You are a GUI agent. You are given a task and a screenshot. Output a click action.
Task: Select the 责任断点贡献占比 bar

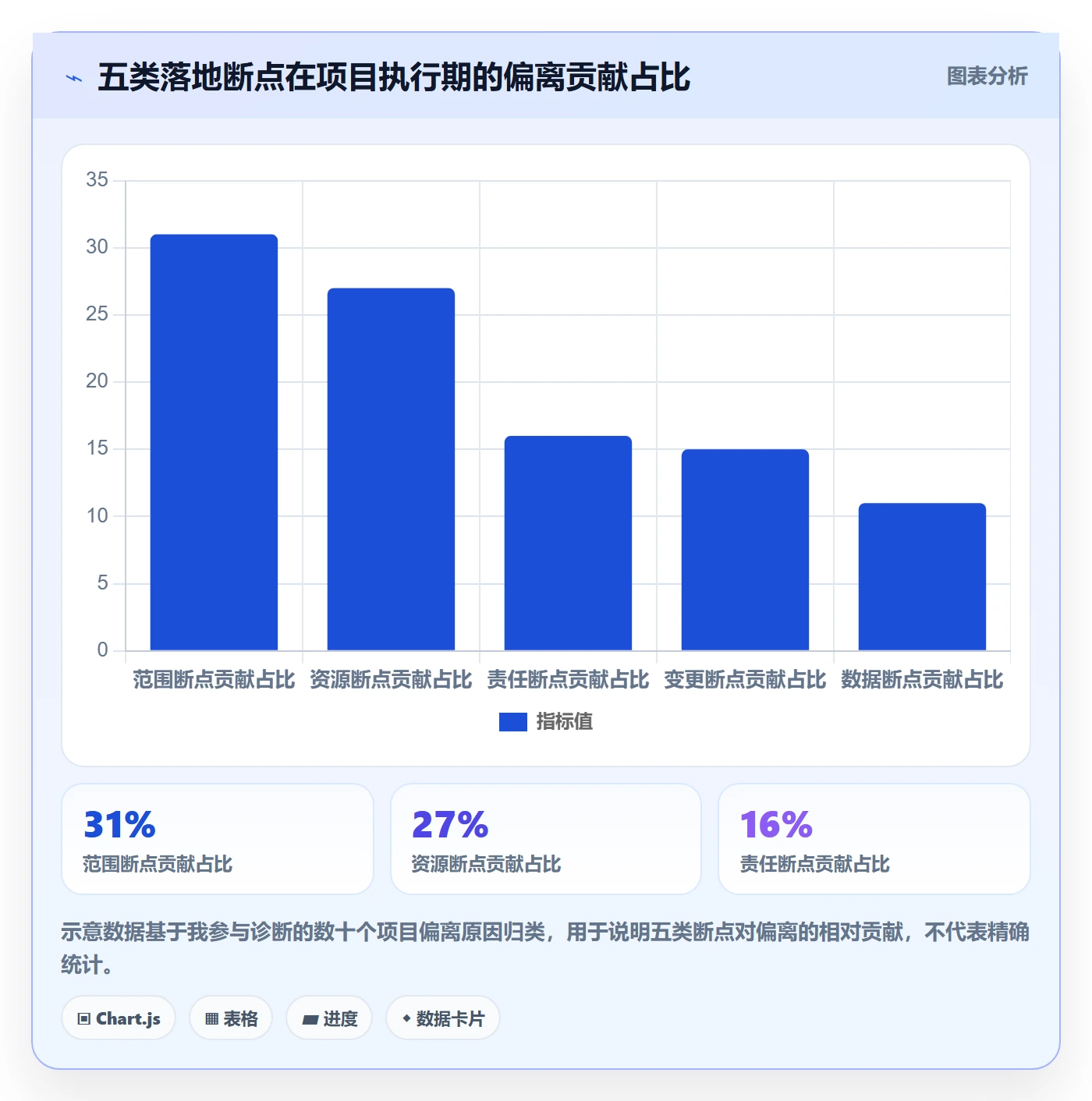568,543
